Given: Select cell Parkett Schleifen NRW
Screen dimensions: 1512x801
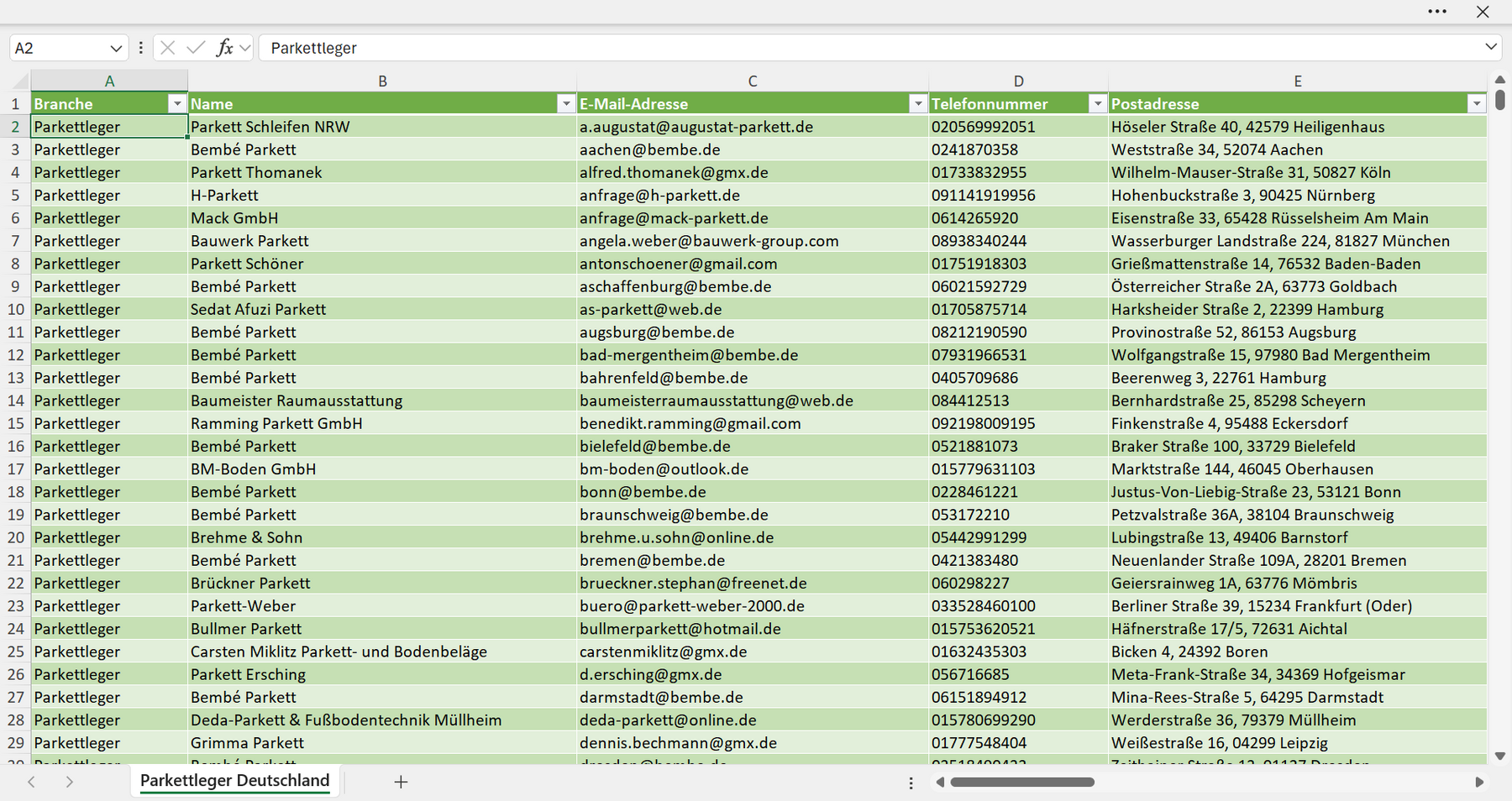Looking at the screenshot, I should pos(382,127).
